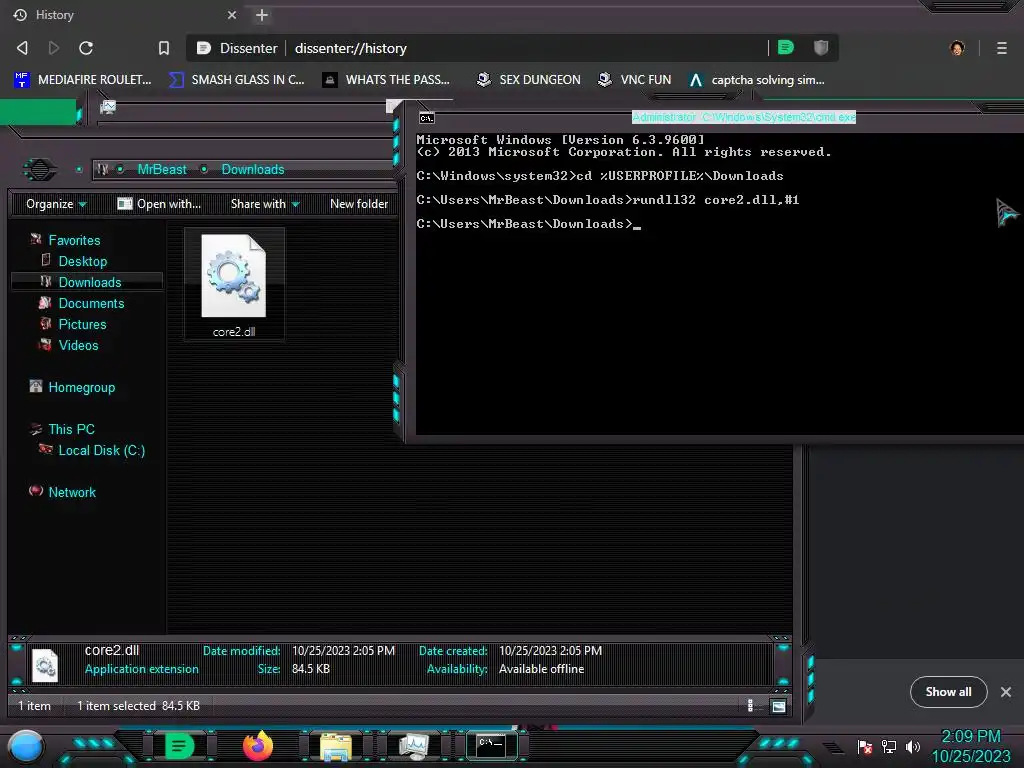This screenshot has width=1024, height=768.
Task: Open the Dissenter taskbar icon
Action: 179,745
